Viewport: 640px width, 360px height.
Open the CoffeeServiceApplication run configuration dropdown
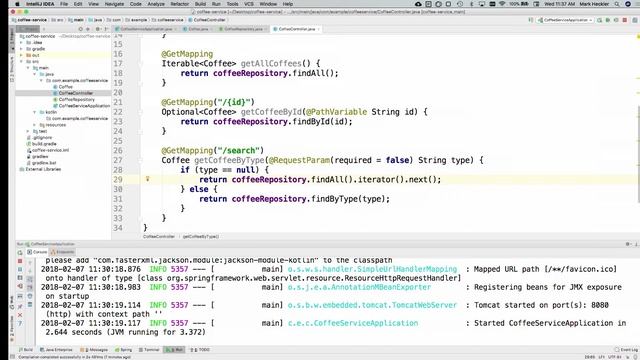[565, 20]
